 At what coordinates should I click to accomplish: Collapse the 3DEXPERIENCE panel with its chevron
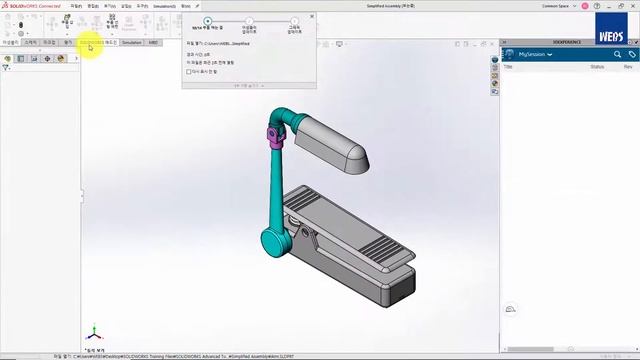pos(504,42)
